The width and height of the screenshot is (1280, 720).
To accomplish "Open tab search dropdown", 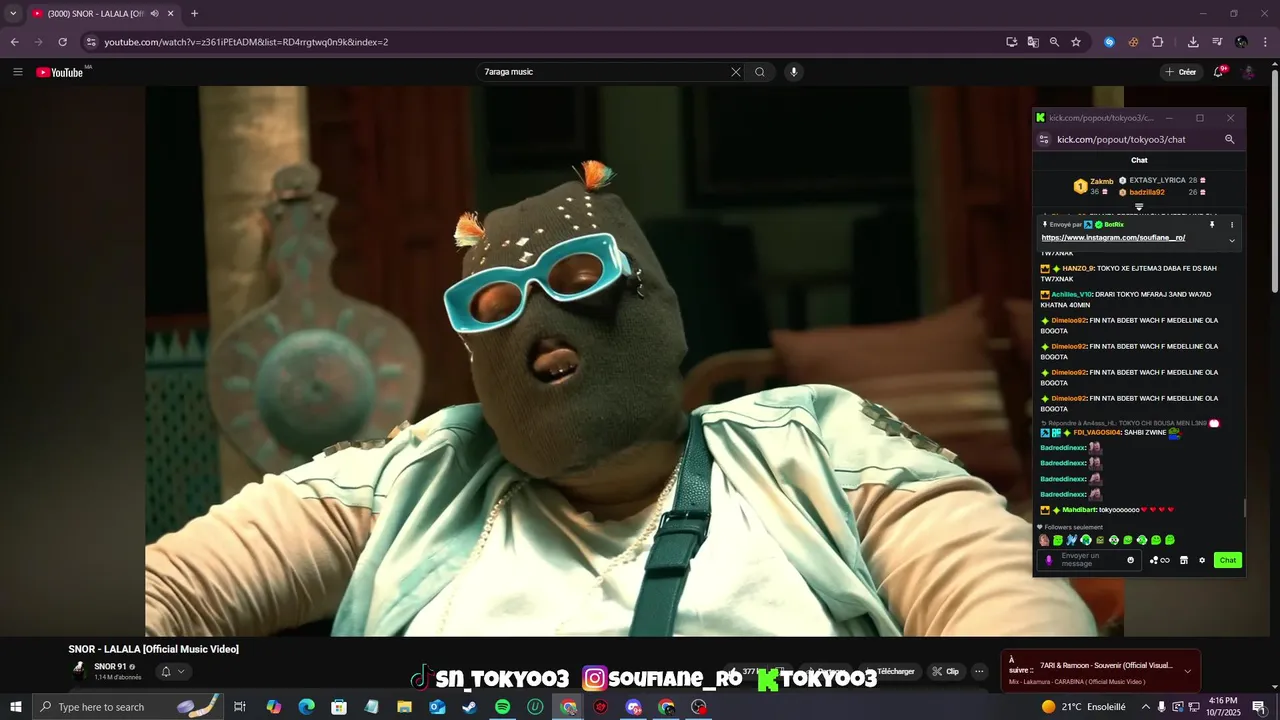I will 13,14.
